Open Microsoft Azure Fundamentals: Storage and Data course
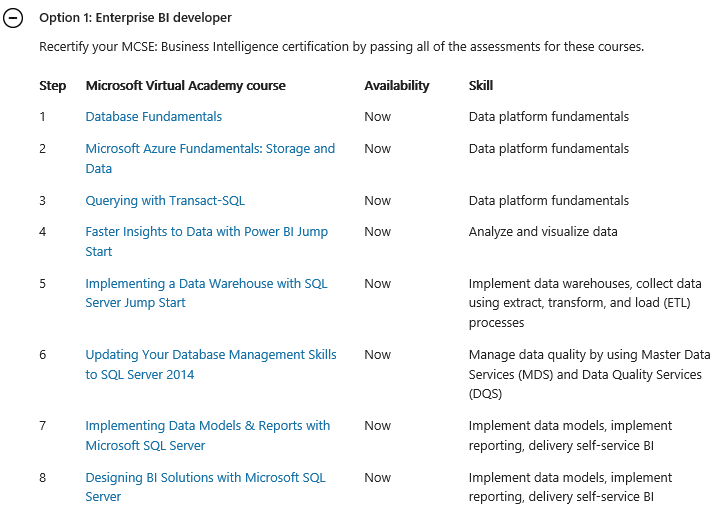Viewport: 726px width, 520px height. click(x=210, y=158)
